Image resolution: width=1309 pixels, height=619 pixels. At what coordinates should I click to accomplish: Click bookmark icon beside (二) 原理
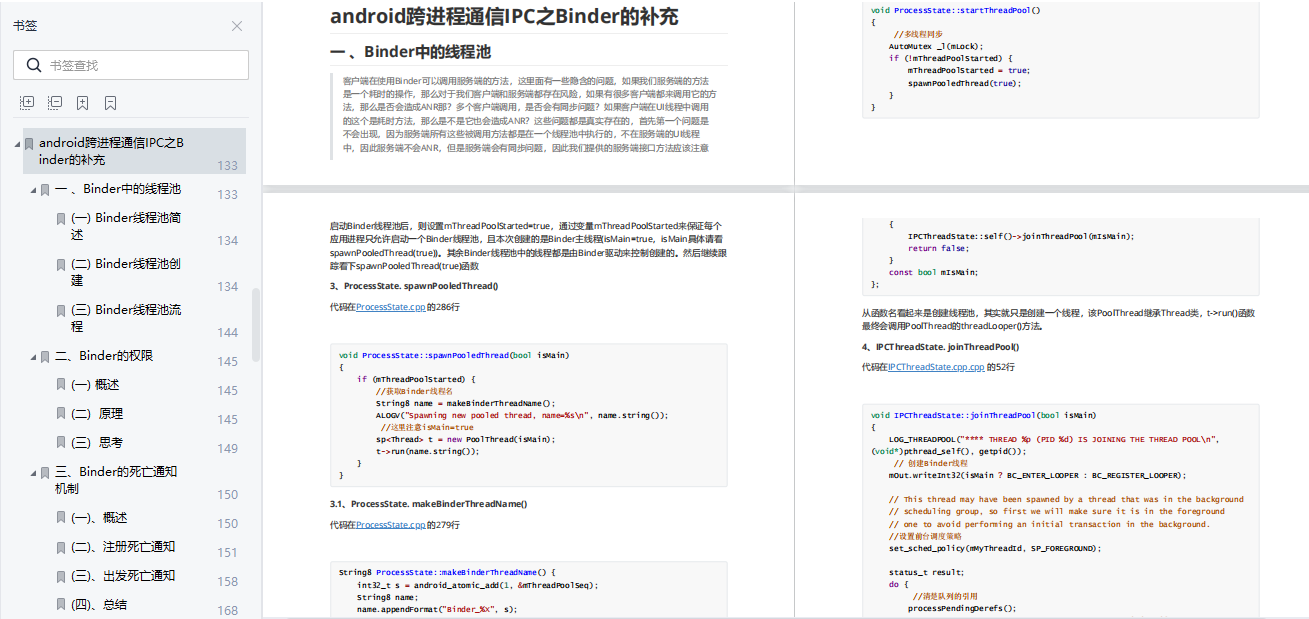[x=60, y=414]
